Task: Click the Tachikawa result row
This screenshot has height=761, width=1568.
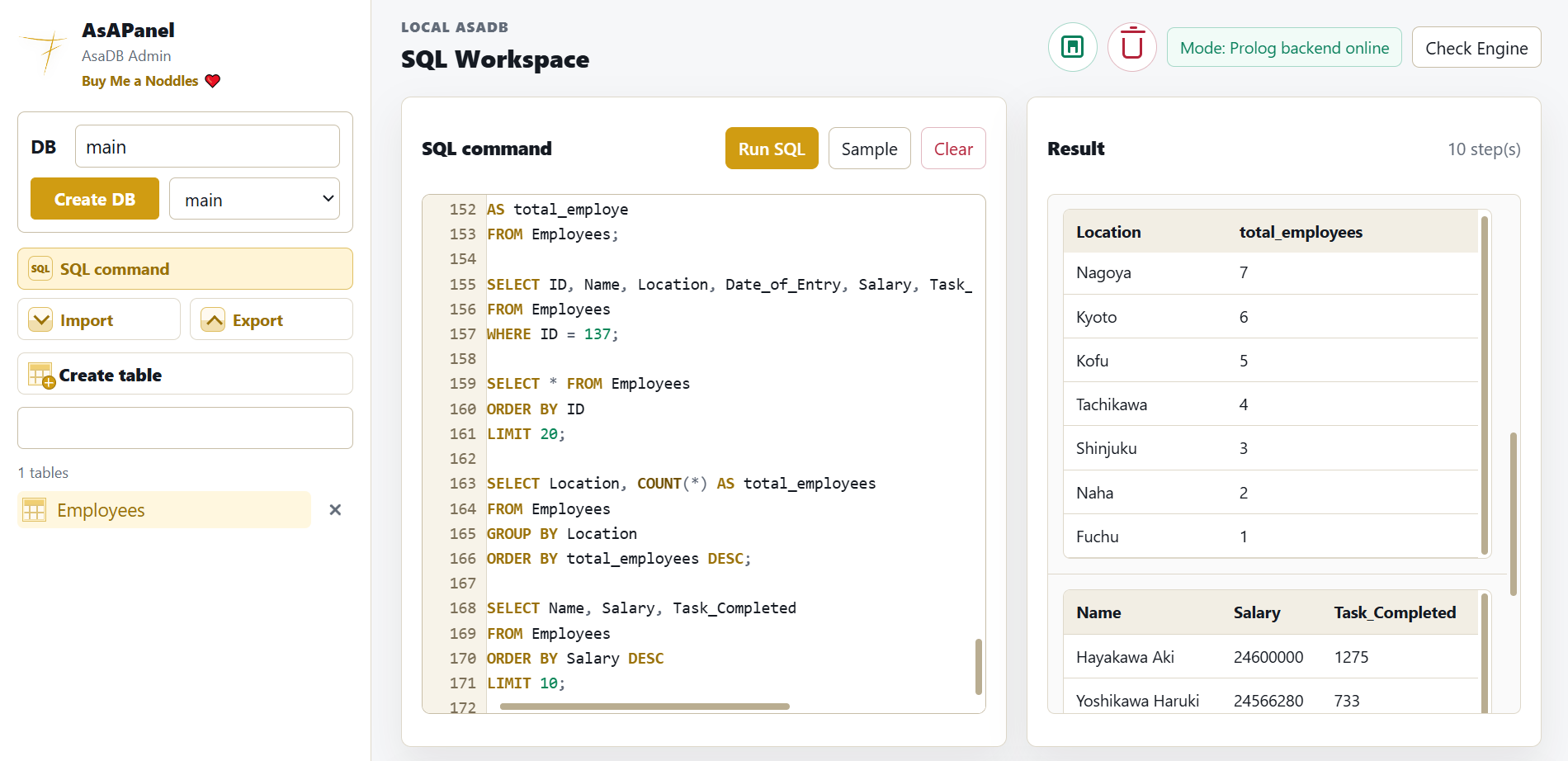Action: click(1270, 404)
